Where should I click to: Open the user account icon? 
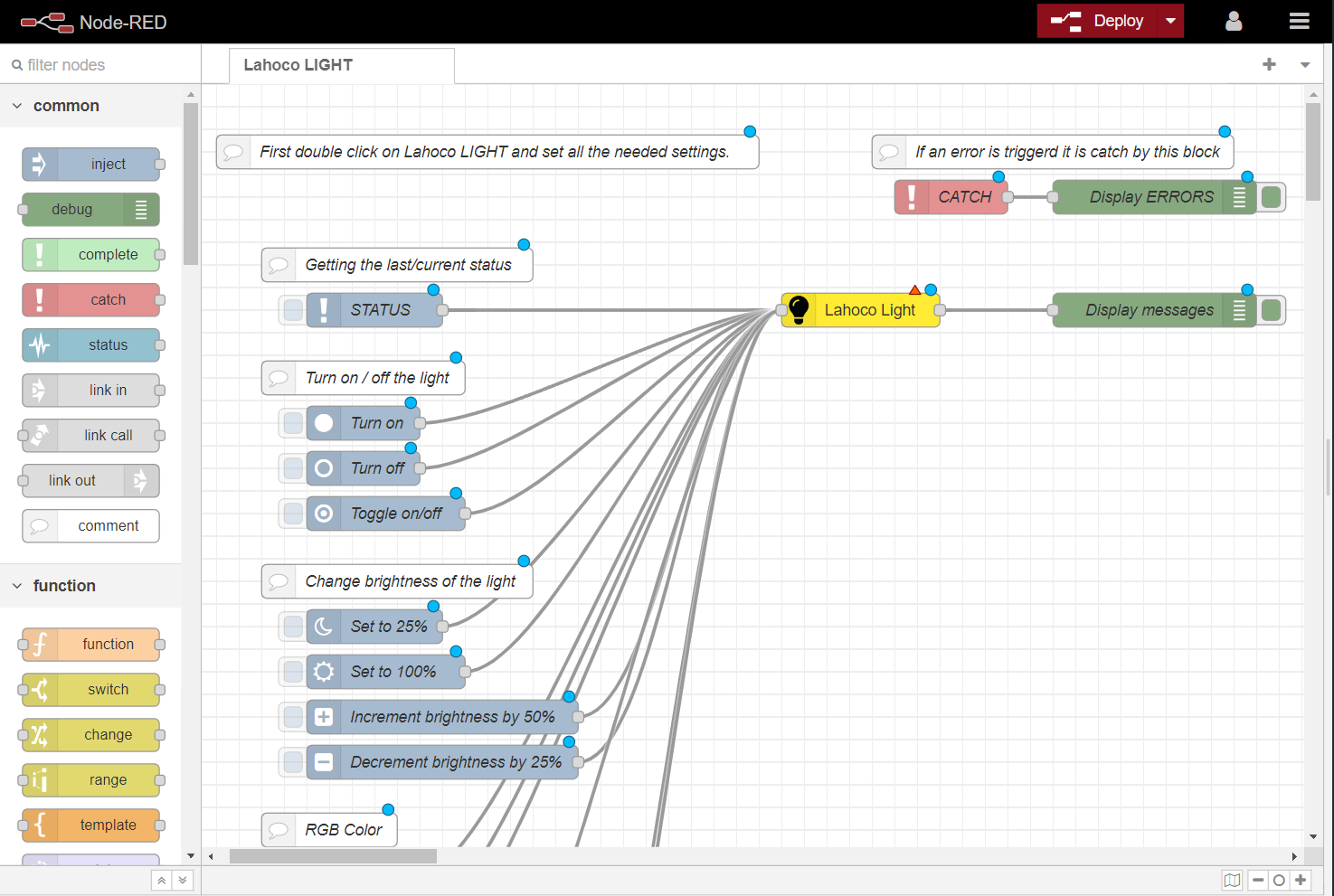(x=1233, y=22)
